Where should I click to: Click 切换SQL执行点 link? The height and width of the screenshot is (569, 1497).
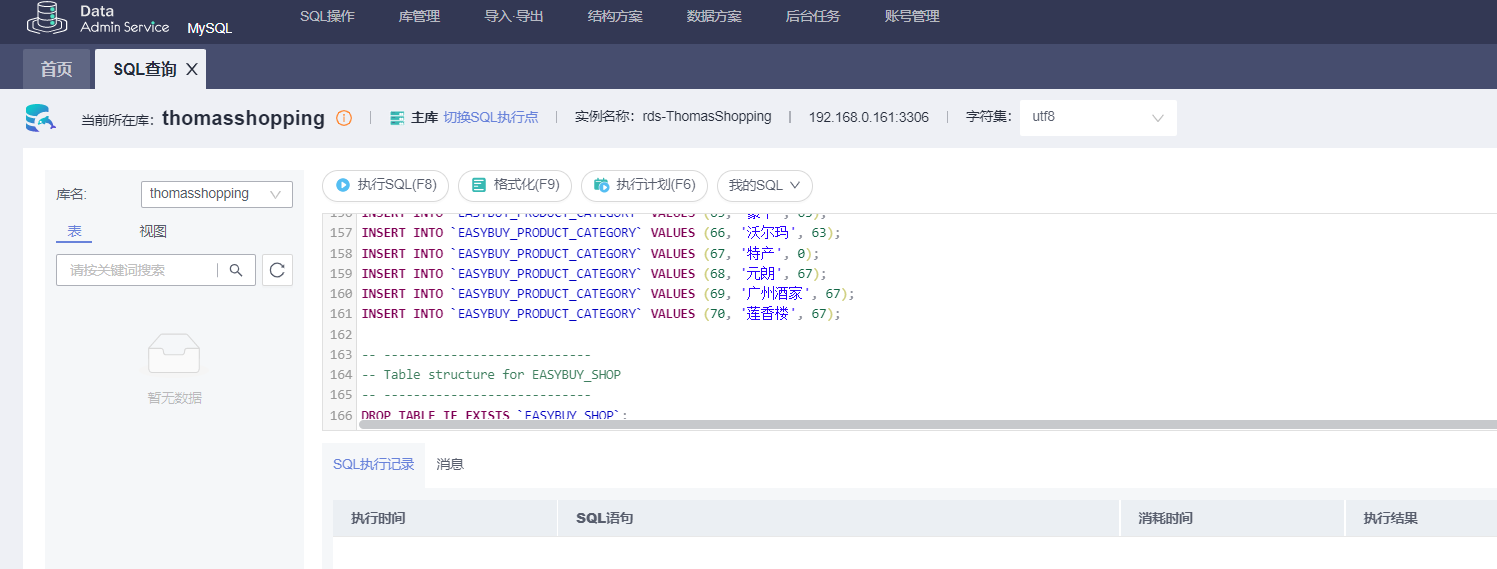[x=491, y=117]
